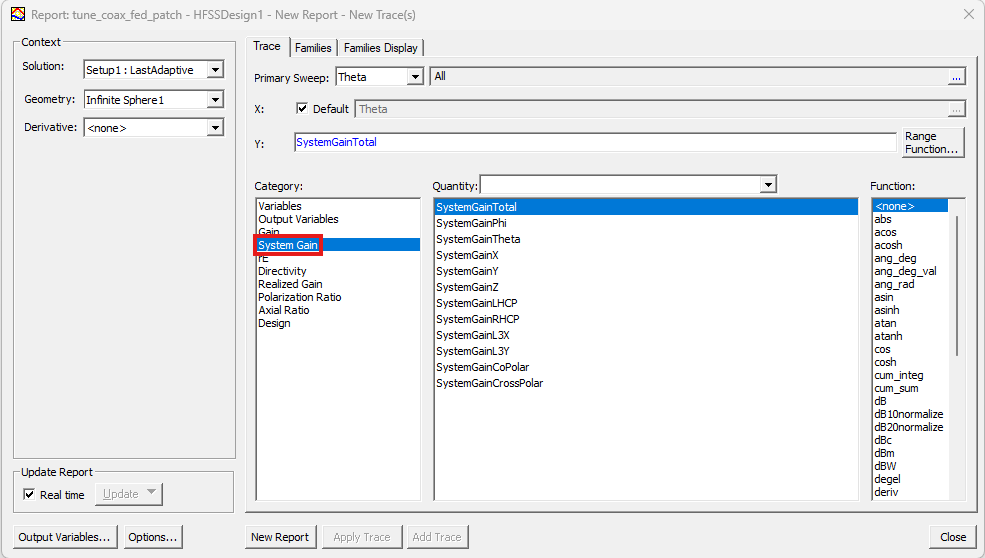Disable the Real time update checkbox
985x558 pixels.
[x=29, y=494]
